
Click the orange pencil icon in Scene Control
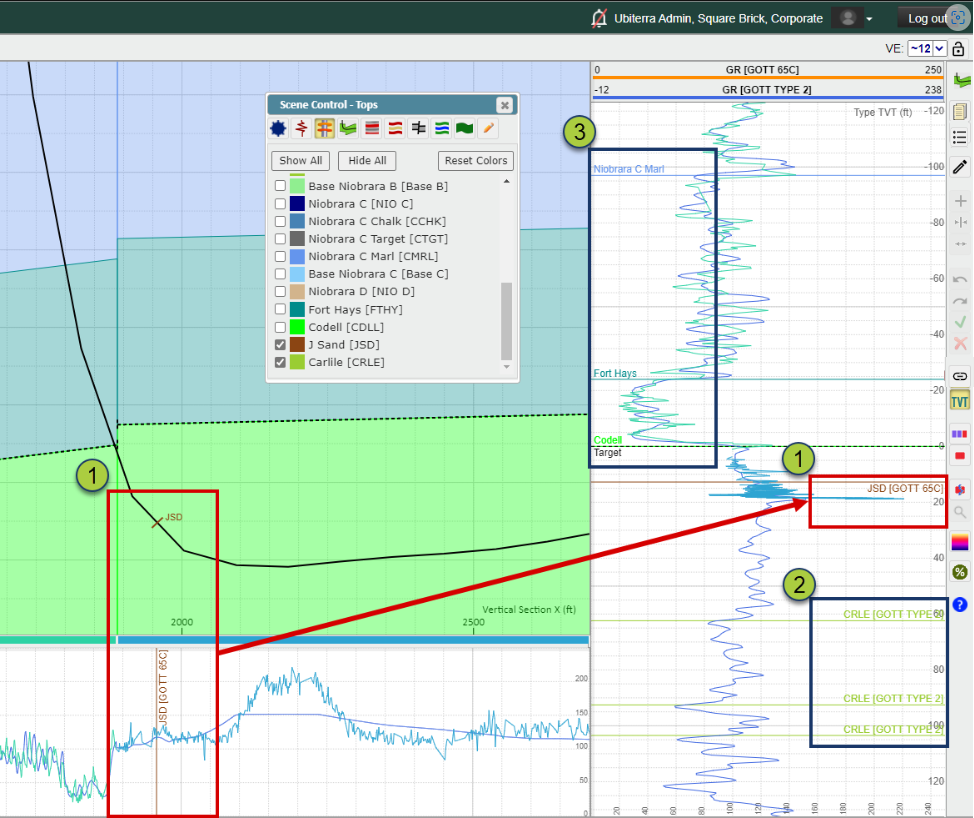[x=488, y=128]
